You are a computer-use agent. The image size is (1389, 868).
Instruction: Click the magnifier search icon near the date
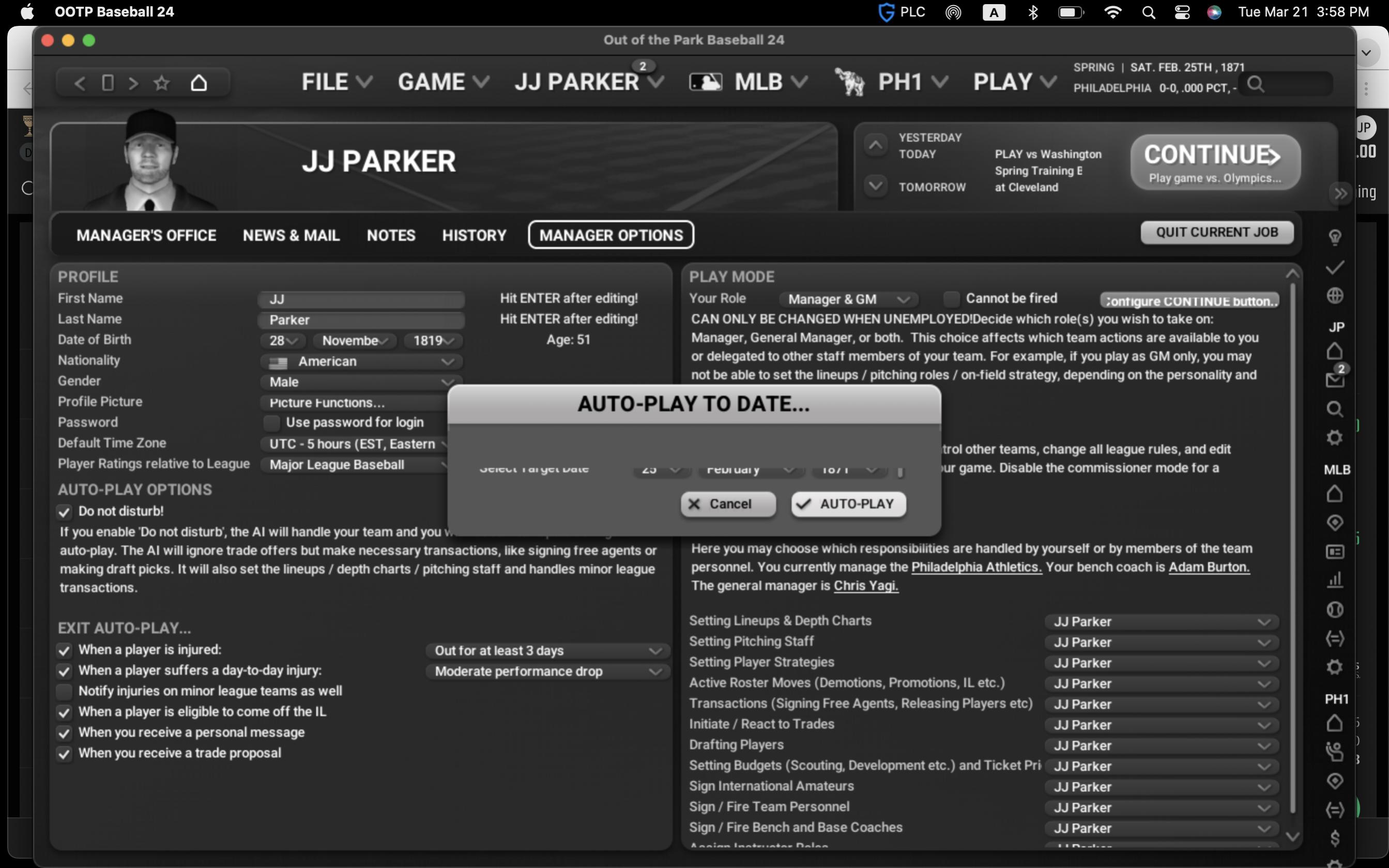pos(1255,85)
